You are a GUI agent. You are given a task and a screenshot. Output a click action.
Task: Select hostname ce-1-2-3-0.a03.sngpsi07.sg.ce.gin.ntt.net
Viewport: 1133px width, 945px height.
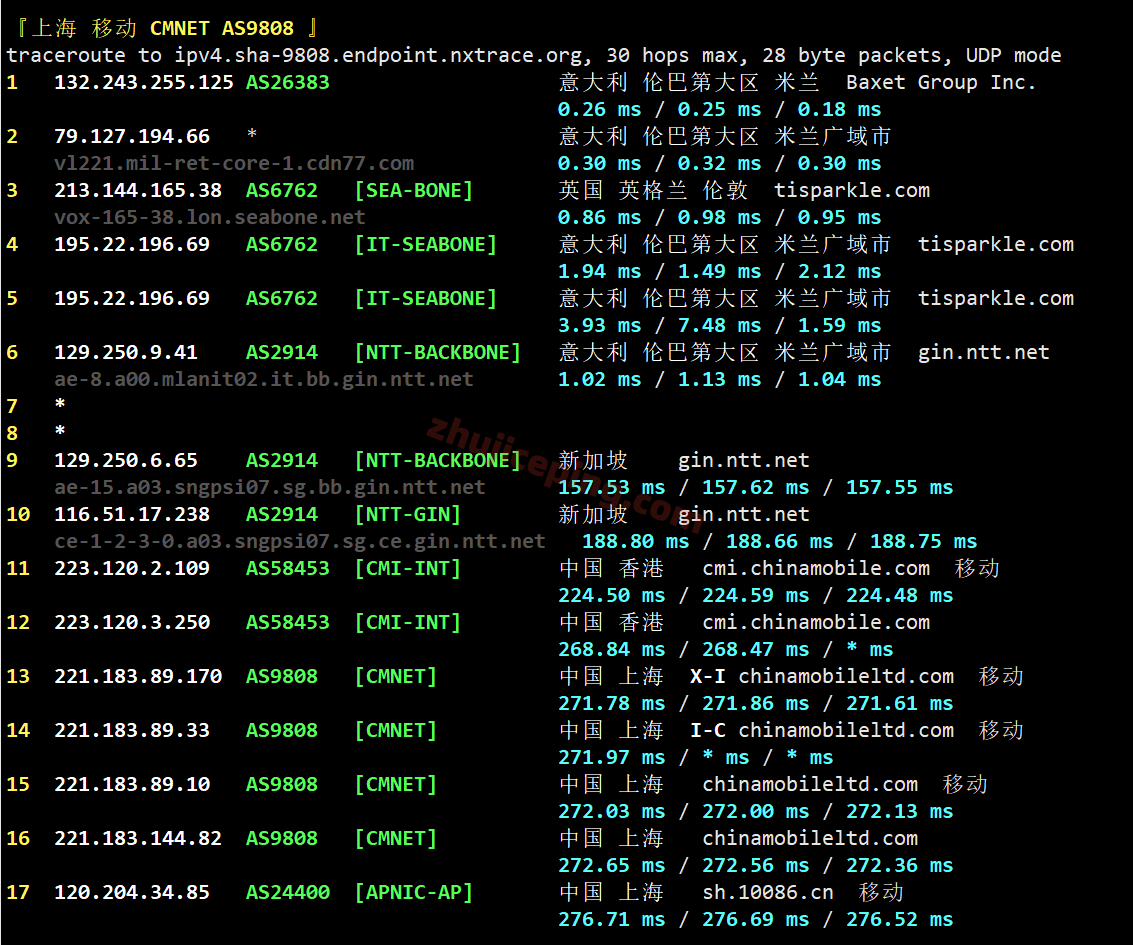[300, 541]
